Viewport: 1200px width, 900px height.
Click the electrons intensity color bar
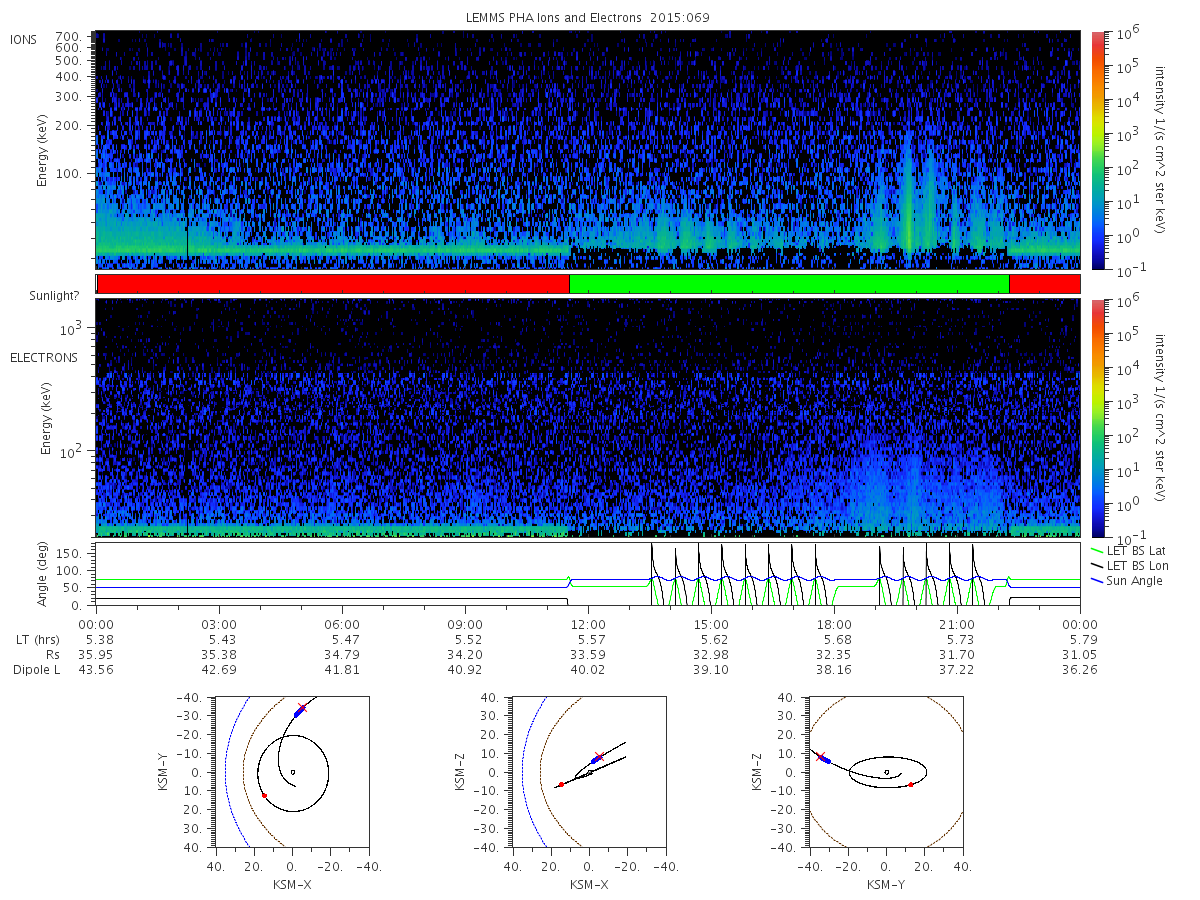tap(1098, 417)
